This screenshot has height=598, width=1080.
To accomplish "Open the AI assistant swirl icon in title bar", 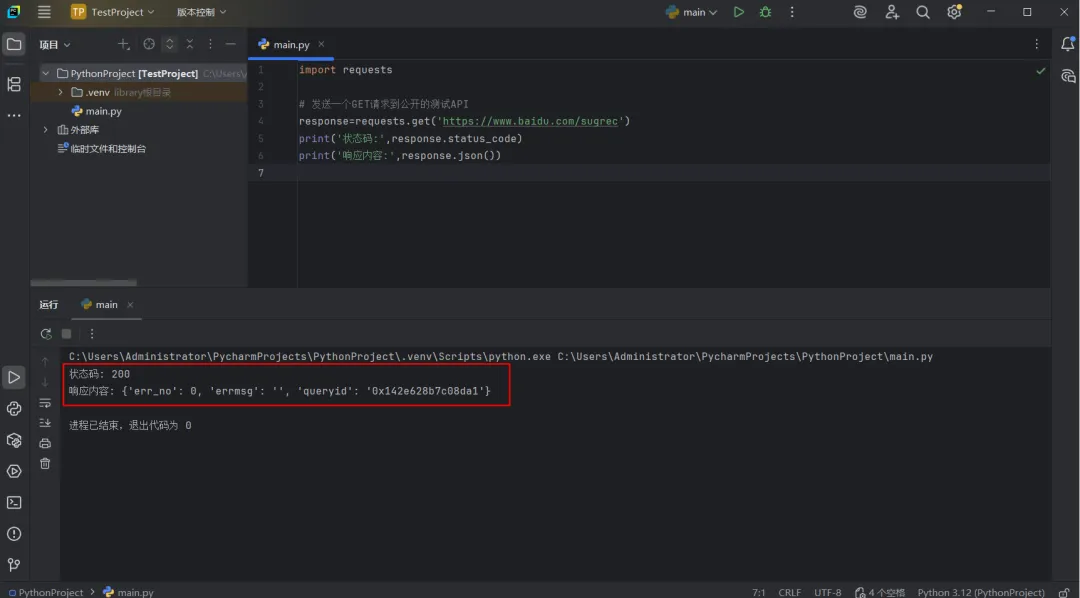I will [x=860, y=12].
